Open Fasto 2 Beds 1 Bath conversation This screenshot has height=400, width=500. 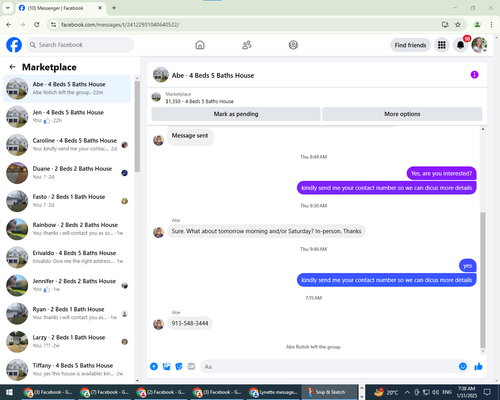(67, 201)
